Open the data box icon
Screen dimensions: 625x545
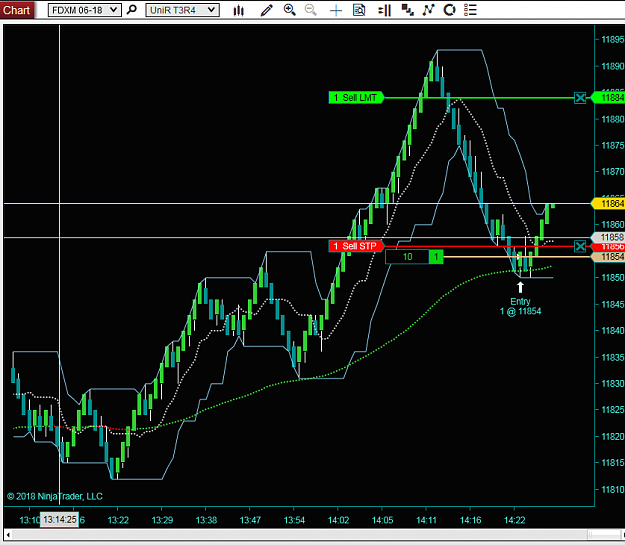click(x=359, y=10)
